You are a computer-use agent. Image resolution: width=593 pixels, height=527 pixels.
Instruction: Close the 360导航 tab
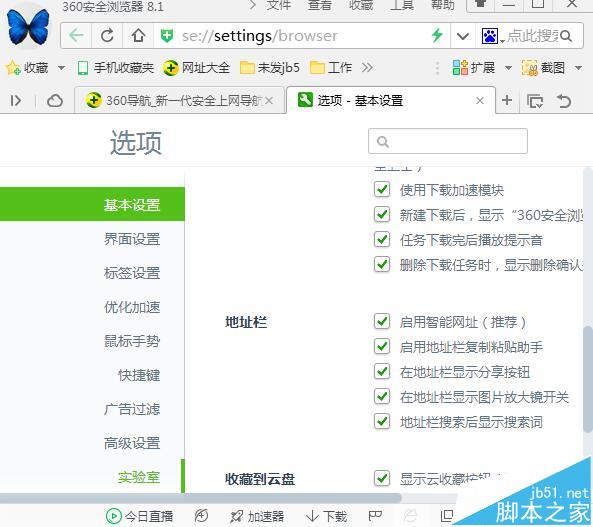point(269,101)
